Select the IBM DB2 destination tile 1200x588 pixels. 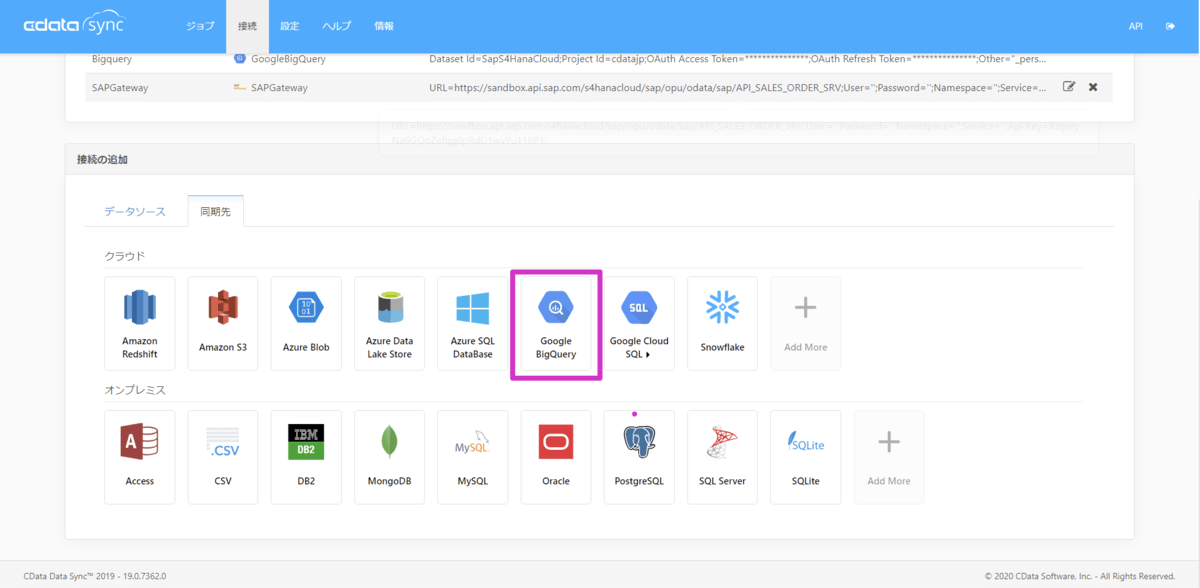[306, 457]
